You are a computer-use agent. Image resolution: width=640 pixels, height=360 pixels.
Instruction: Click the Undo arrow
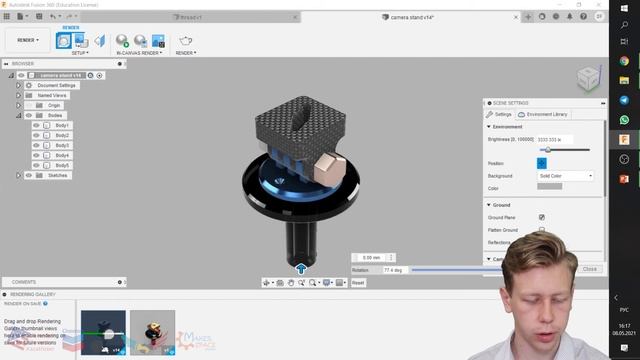click(x=53, y=16)
